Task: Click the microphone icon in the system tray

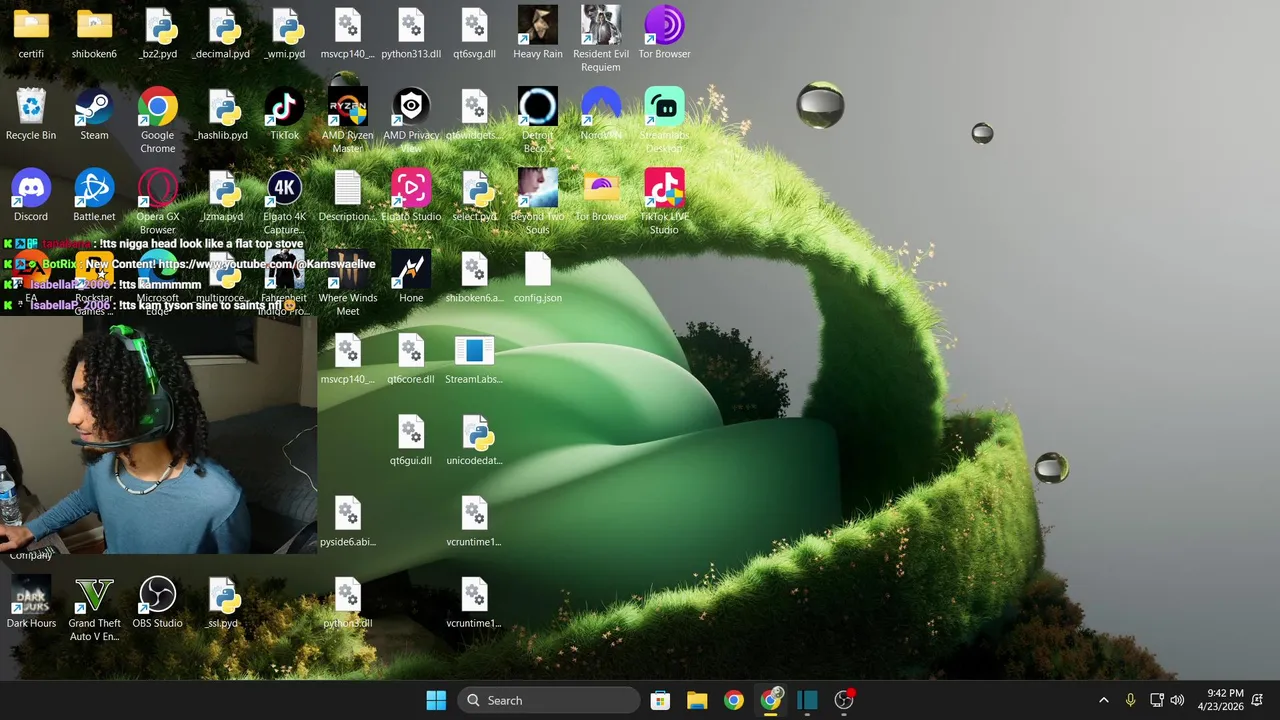Action: (1130, 700)
